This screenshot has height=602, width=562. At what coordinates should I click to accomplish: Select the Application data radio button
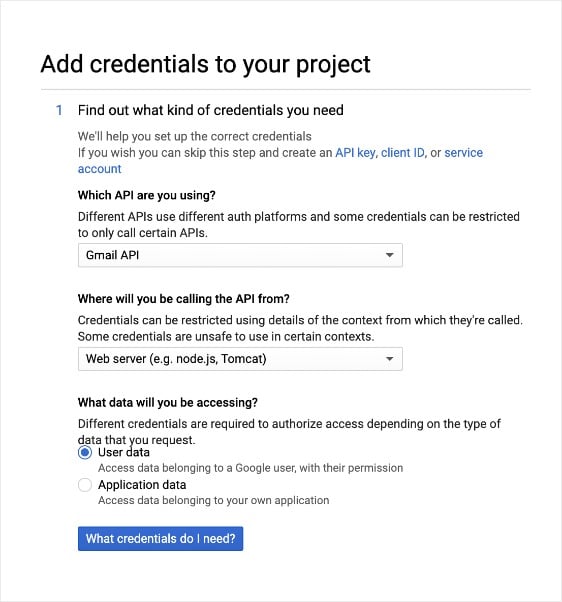coord(85,485)
